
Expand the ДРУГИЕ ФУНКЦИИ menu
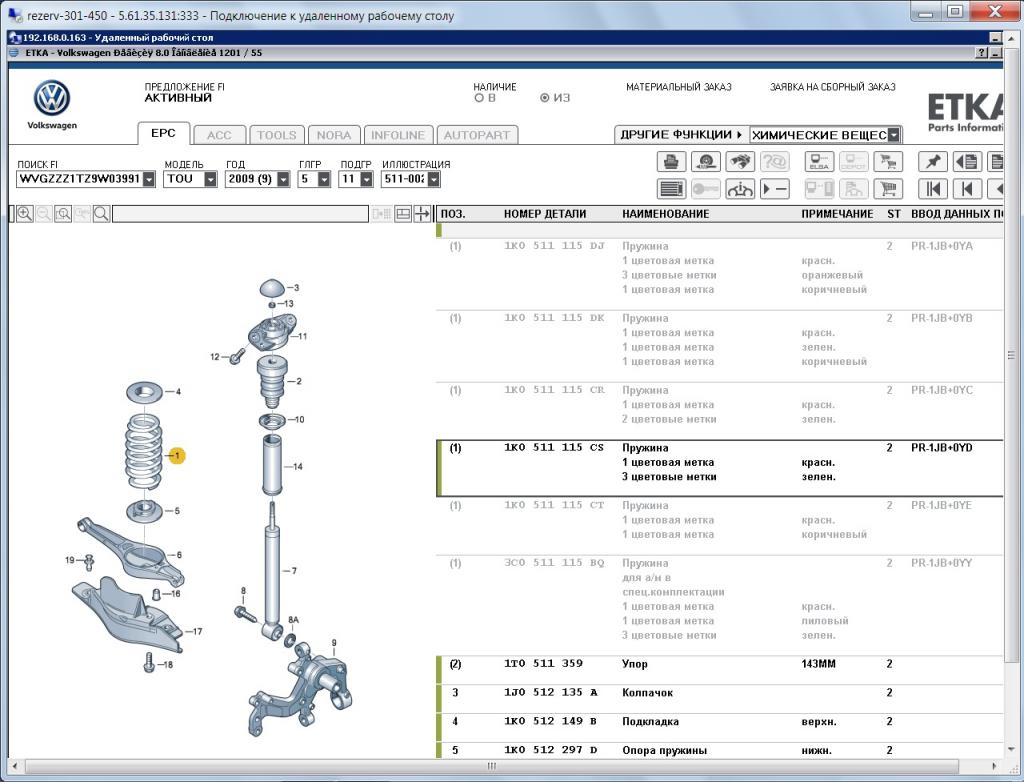(681, 135)
